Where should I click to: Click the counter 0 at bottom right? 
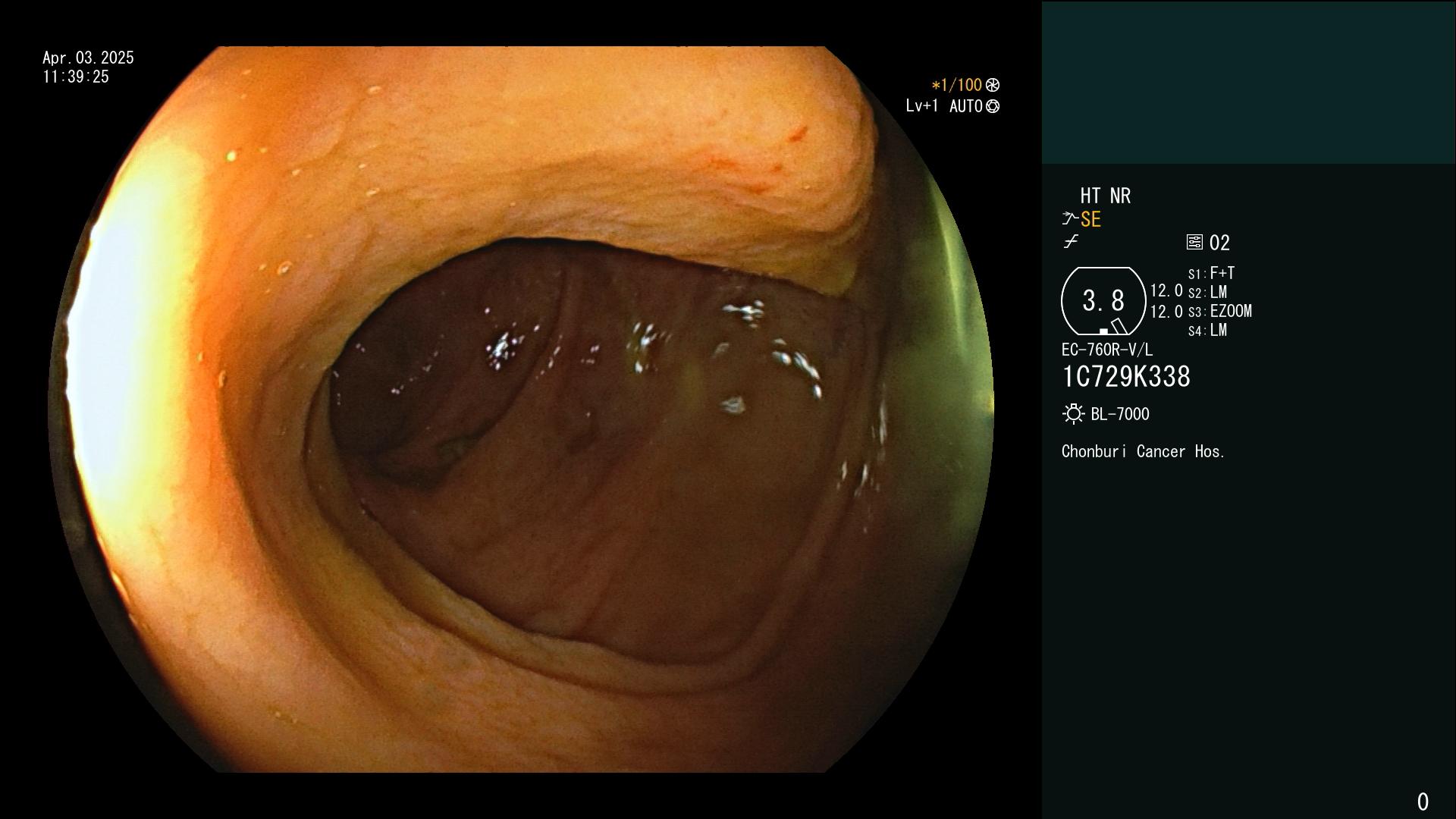pyautogui.click(x=1423, y=802)
